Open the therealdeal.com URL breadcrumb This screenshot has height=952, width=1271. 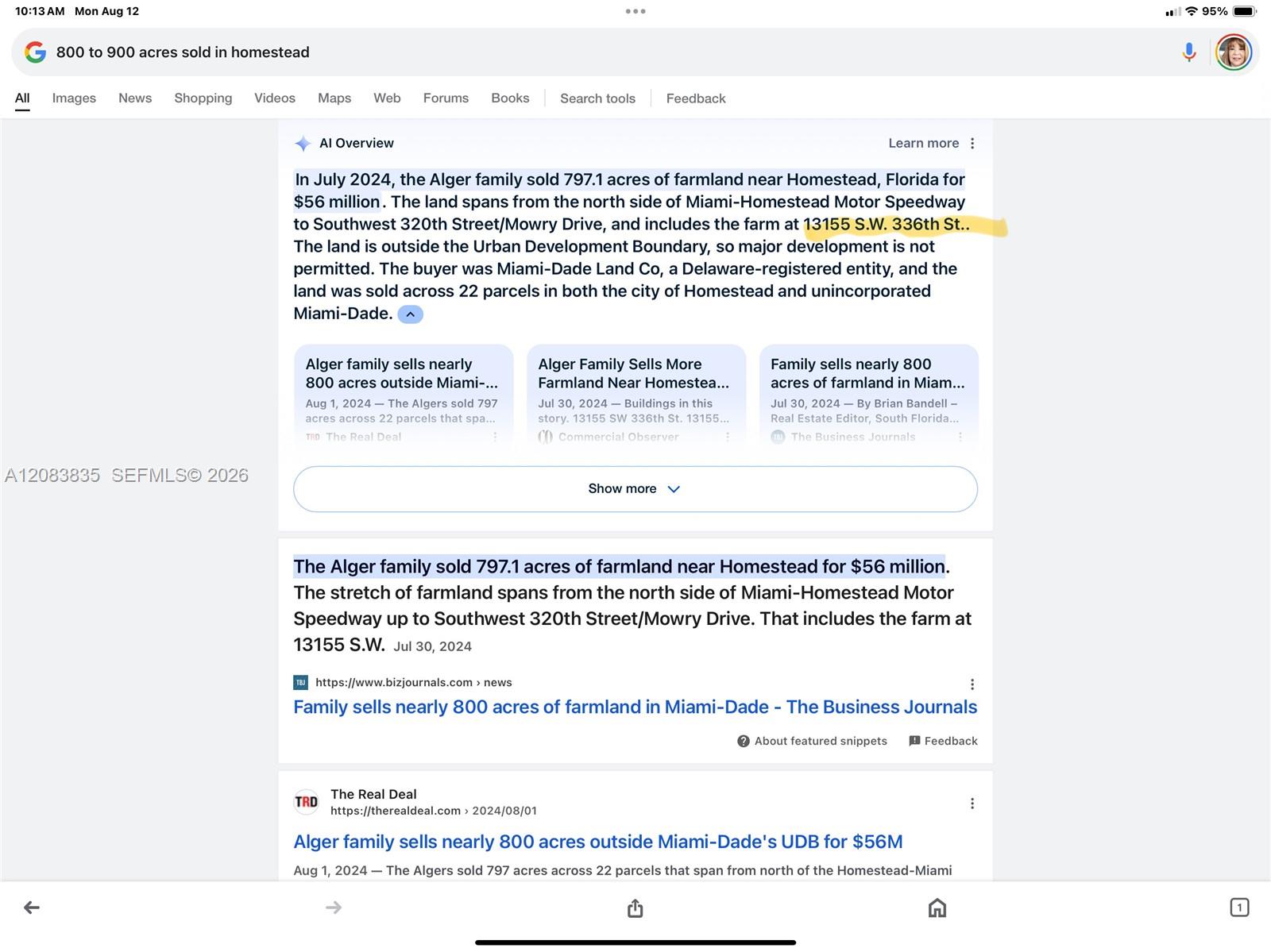point(434,811)
